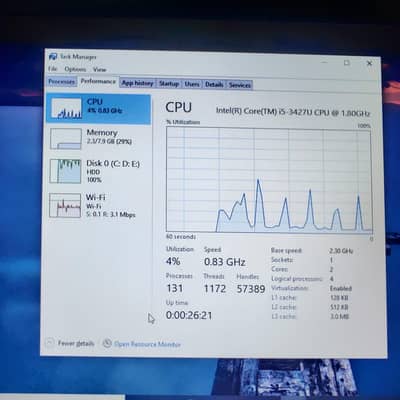Select the Wi-Fi mini graph thumbnail
Image resolution: width=400 pixels, height=400 pixels.
click(x=65, y=205)
